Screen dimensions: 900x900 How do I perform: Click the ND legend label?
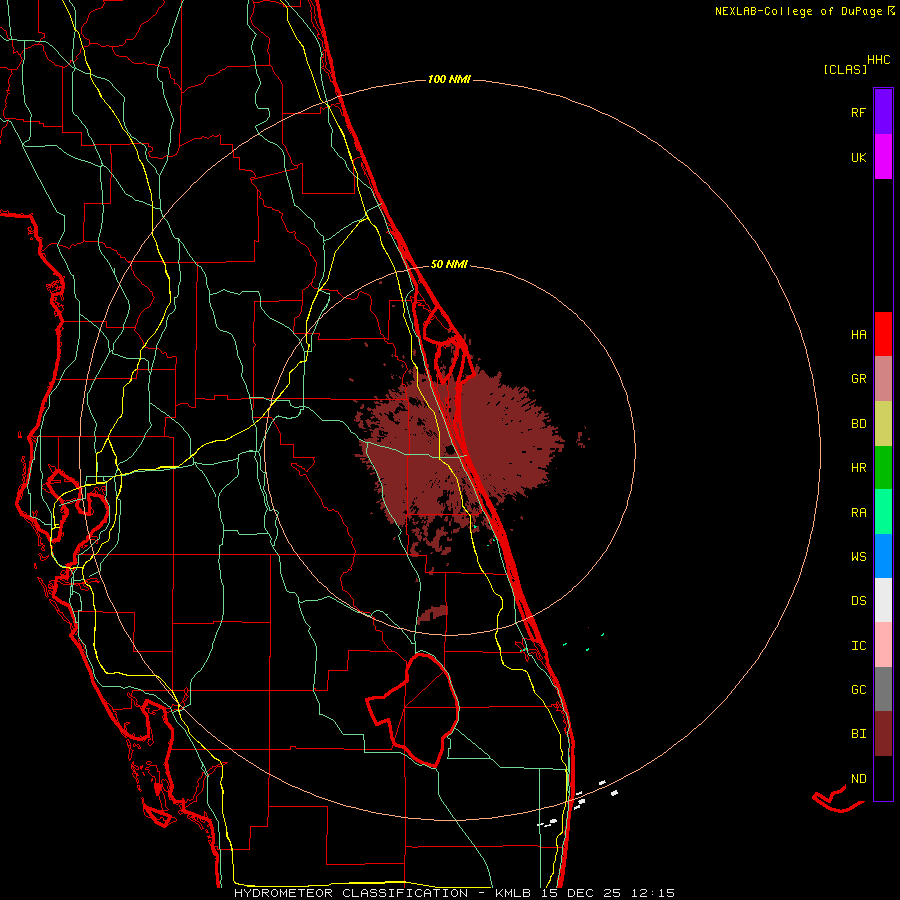858,779
